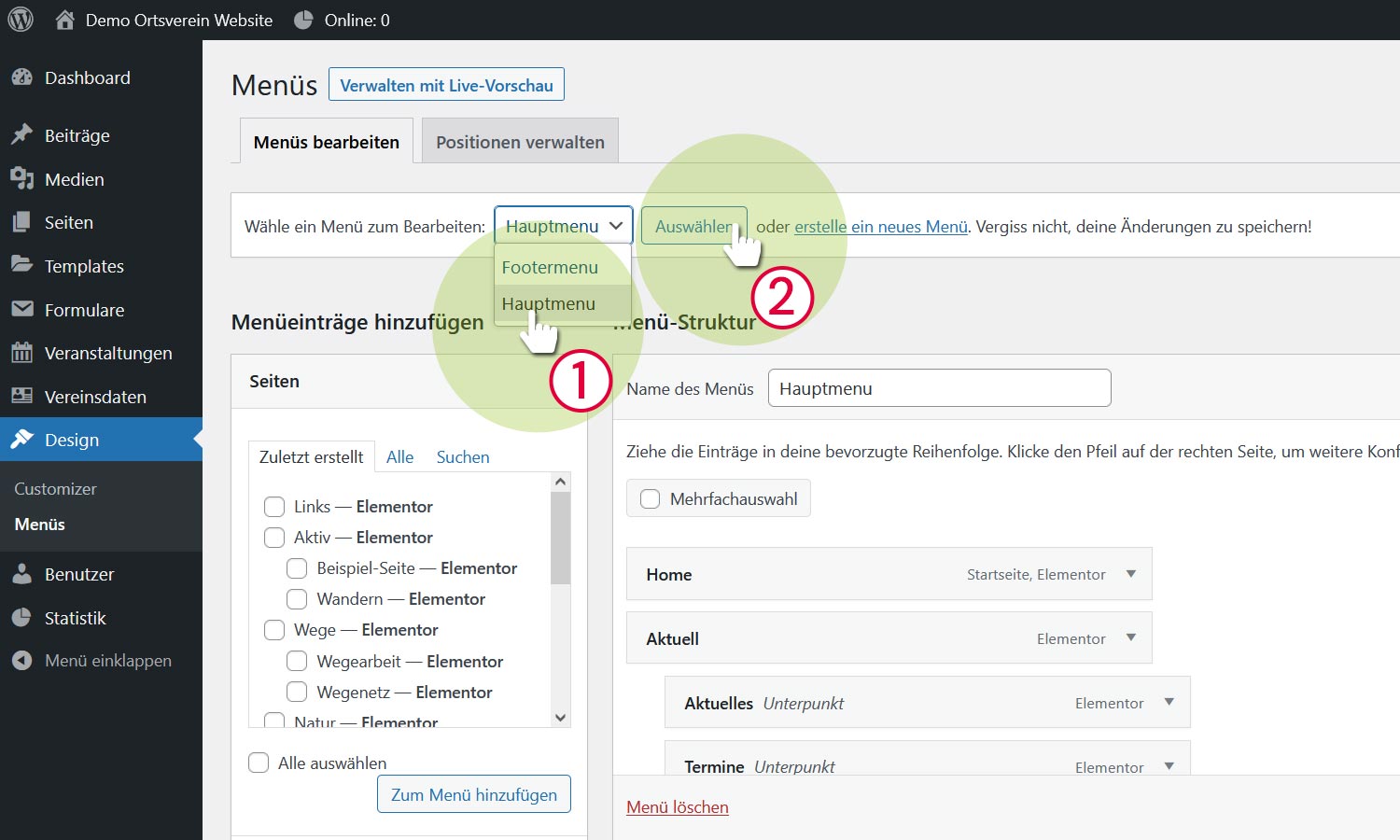Screen dimensions: 1400x840
Task: Click the Aktuell menu item bar
Action: pos(889,638)
